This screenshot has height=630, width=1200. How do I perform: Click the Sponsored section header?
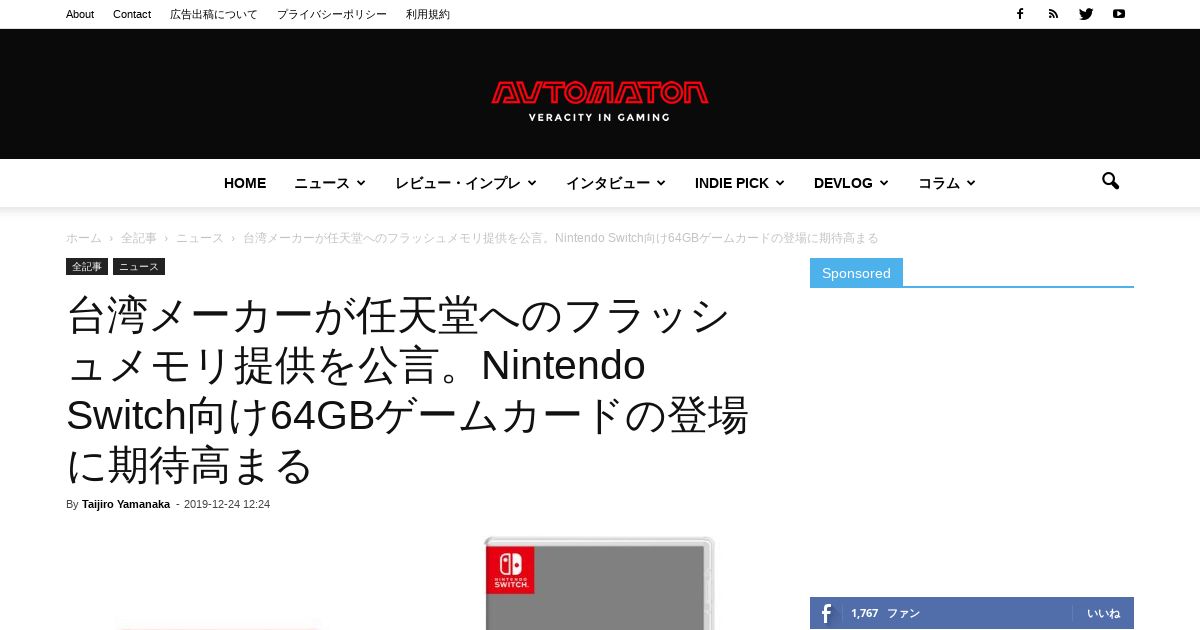(856, 273)
